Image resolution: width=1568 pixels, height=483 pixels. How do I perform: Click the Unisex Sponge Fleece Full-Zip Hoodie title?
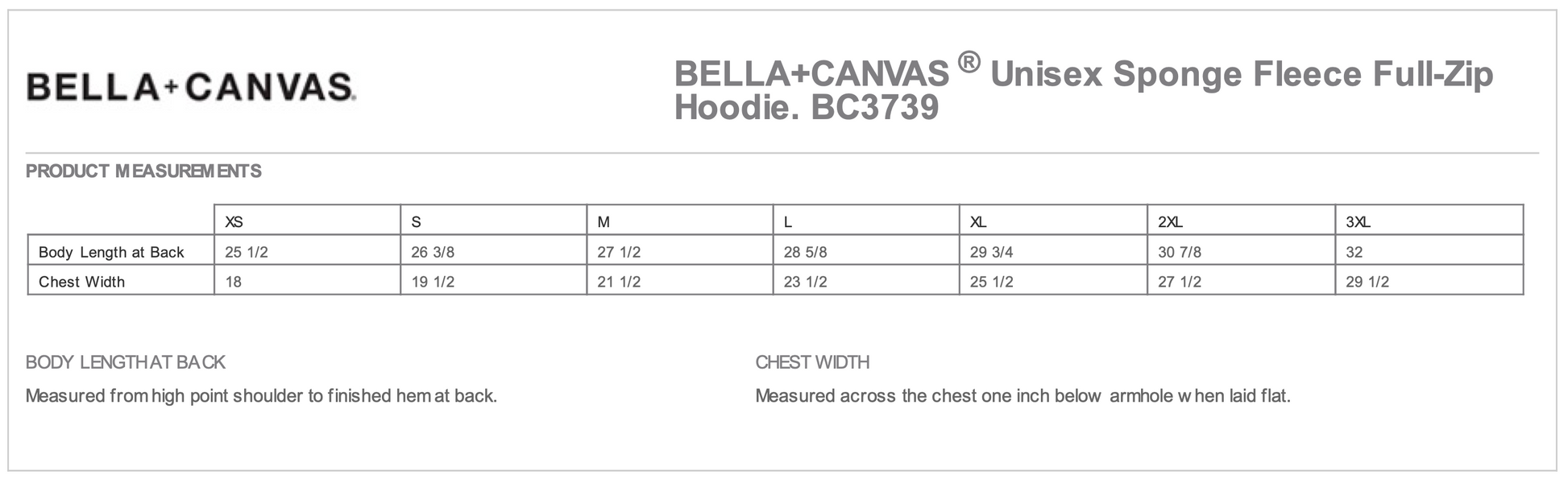pyautogui.click(x=1083, y=90)
